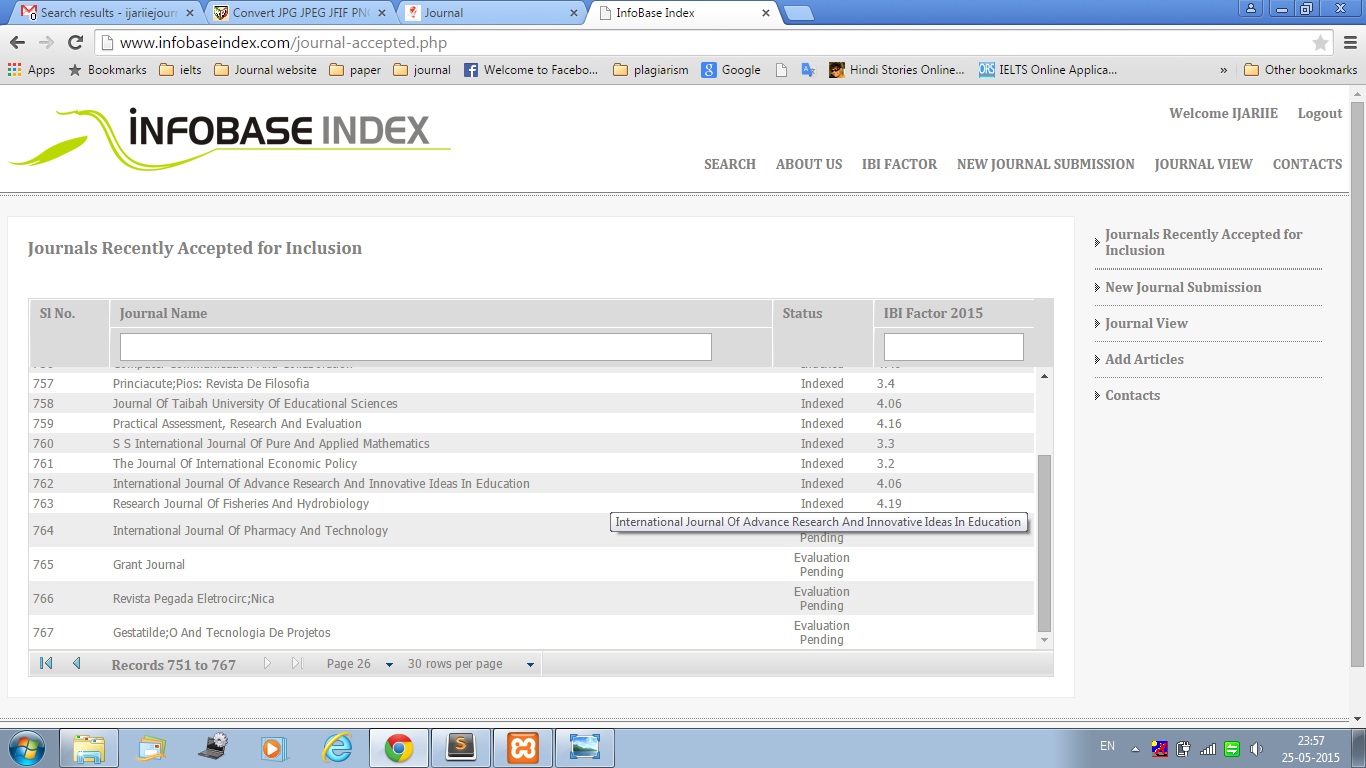Click the table's vertical scrollbar thumb
This screenshot has width=1366, height=768.
coord(1045,543)
